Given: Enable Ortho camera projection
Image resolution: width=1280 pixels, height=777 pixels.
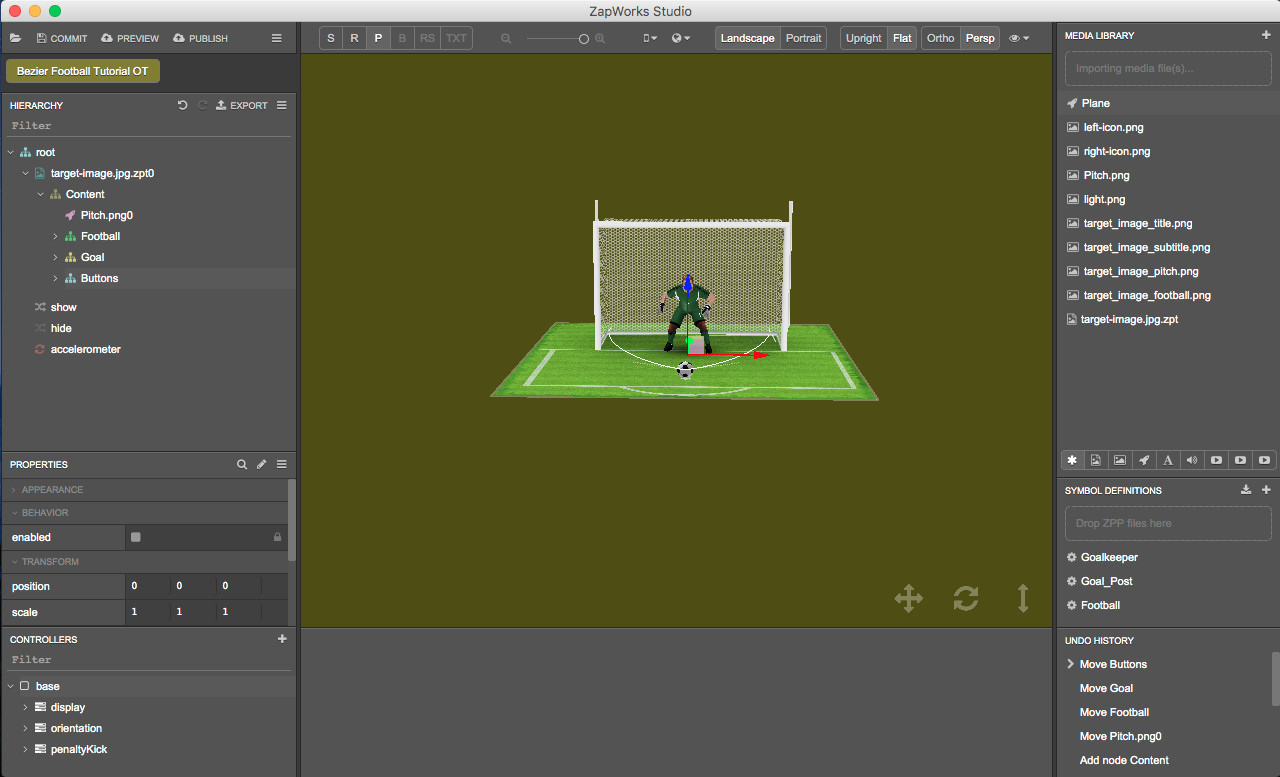Looking at the screenshot, I should 940,37.
